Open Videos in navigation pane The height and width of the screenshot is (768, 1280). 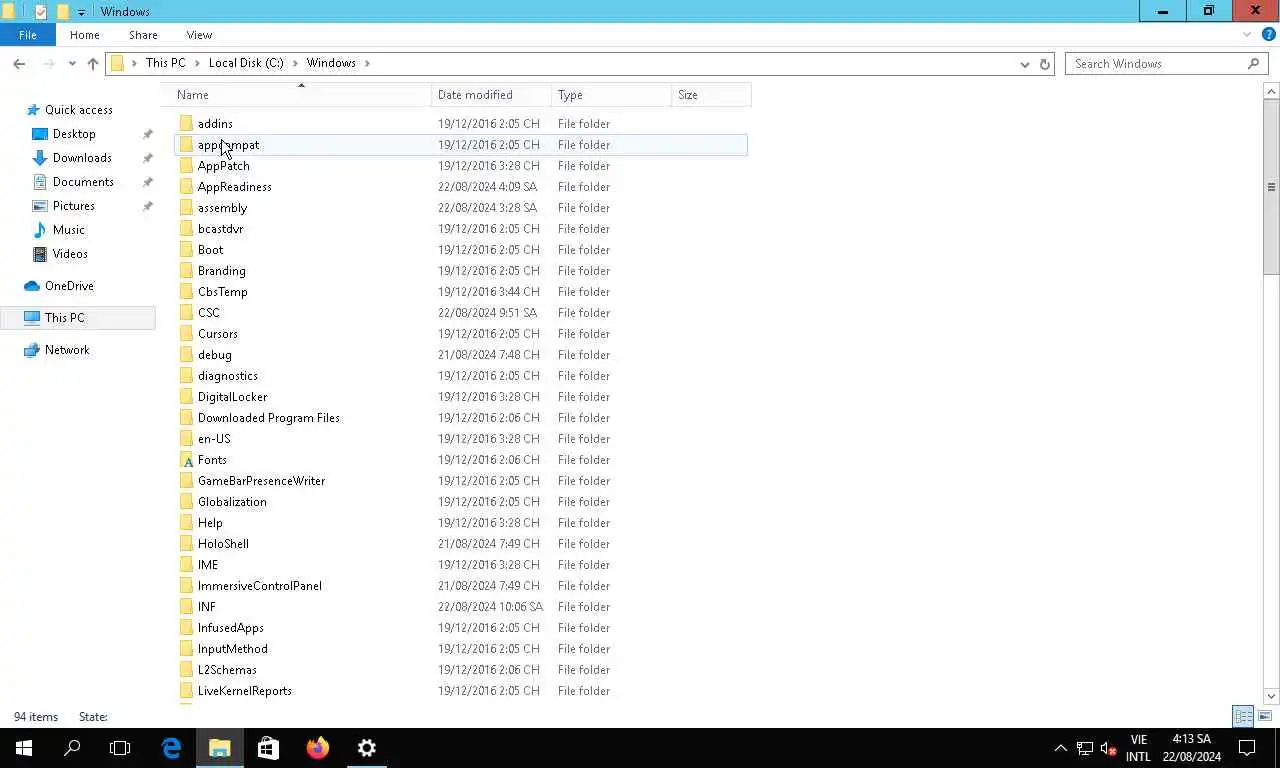tap(70, 254)
